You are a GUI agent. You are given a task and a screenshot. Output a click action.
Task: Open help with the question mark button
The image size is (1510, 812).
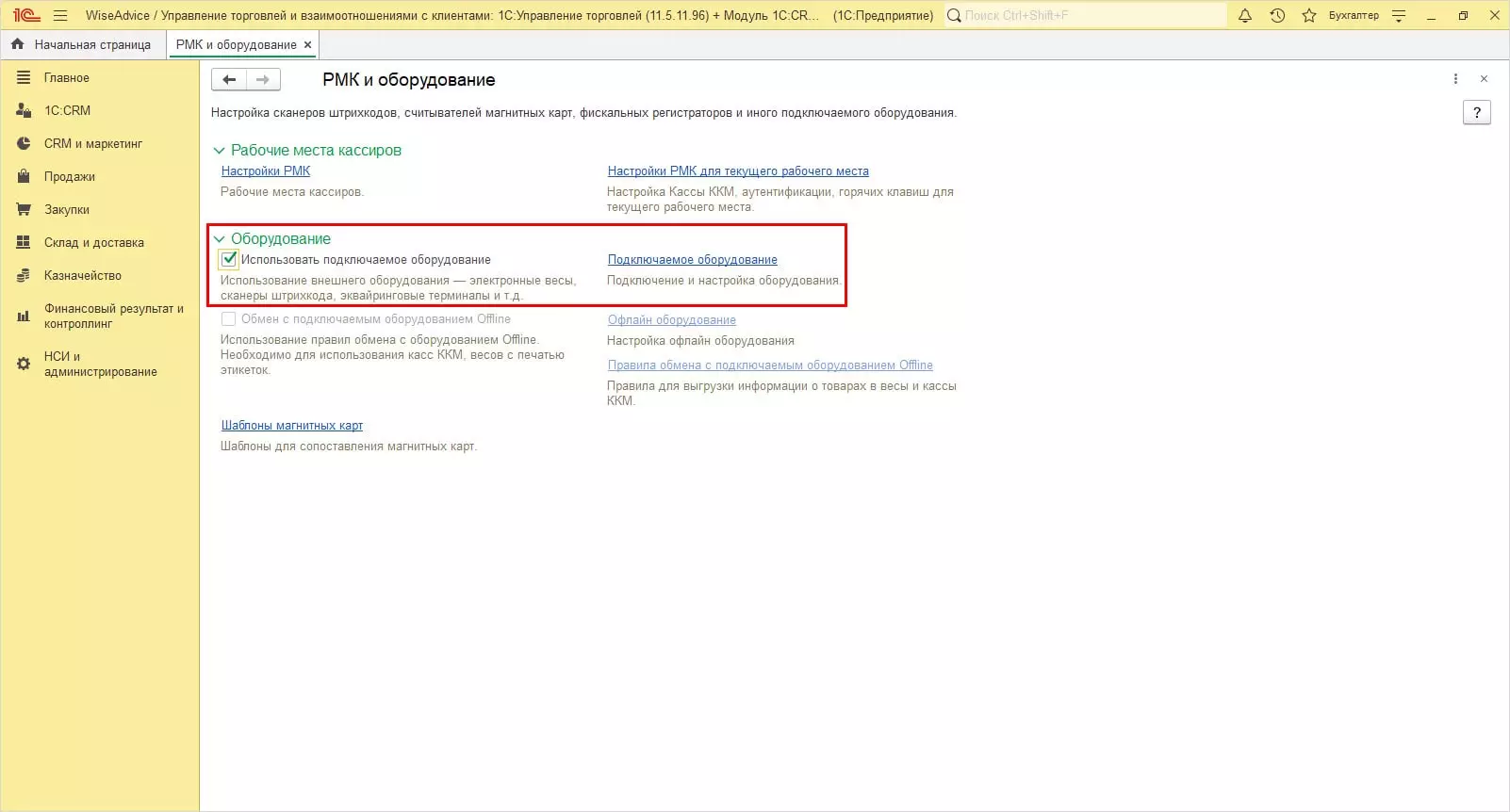[1477, 113]
